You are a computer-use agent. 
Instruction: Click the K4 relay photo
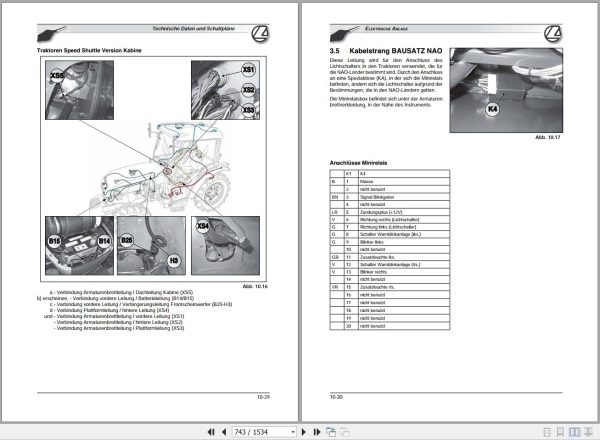pyautogui.click(x=506, y=90)
